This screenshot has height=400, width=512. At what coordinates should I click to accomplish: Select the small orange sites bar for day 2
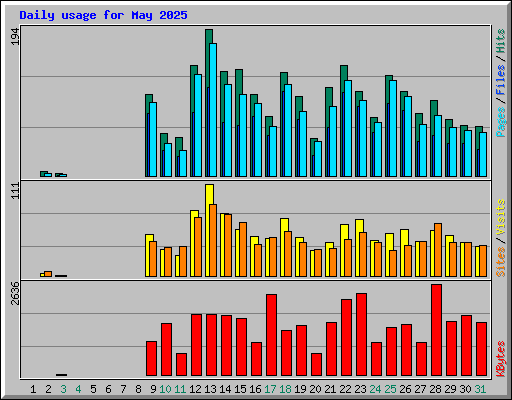click(48, 274)
